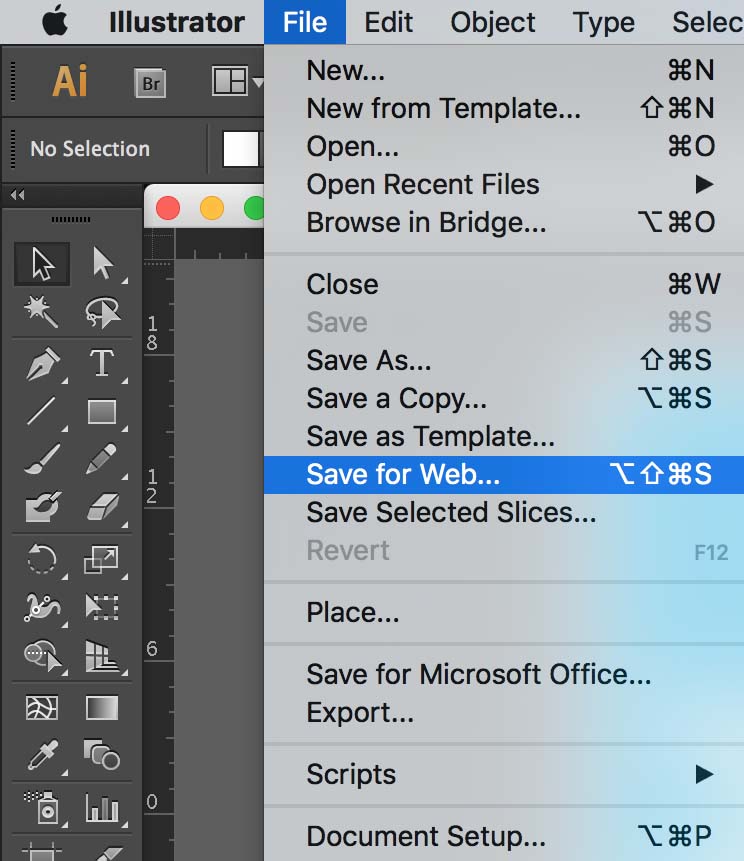The height and width of the screenshot is (861, 744).
Task: Pick the Lasso tool
Action: click(101, 313)
